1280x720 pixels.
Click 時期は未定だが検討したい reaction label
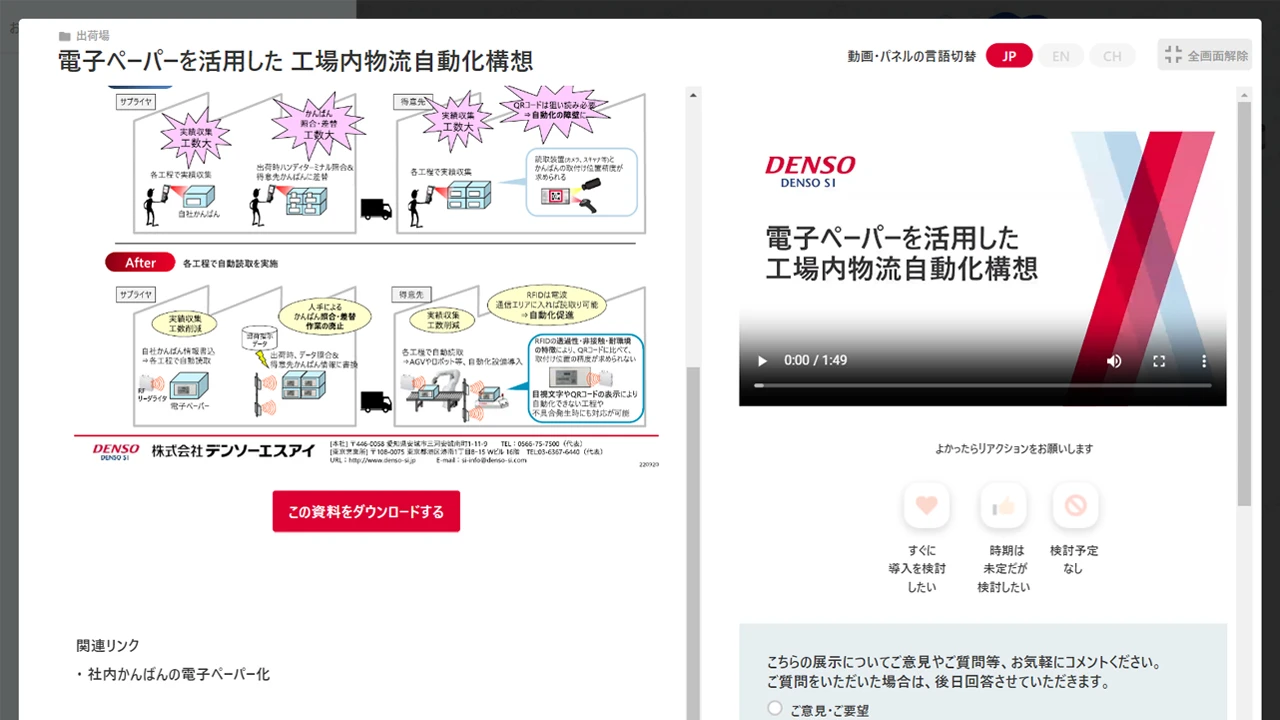[x=1003, y=569]
